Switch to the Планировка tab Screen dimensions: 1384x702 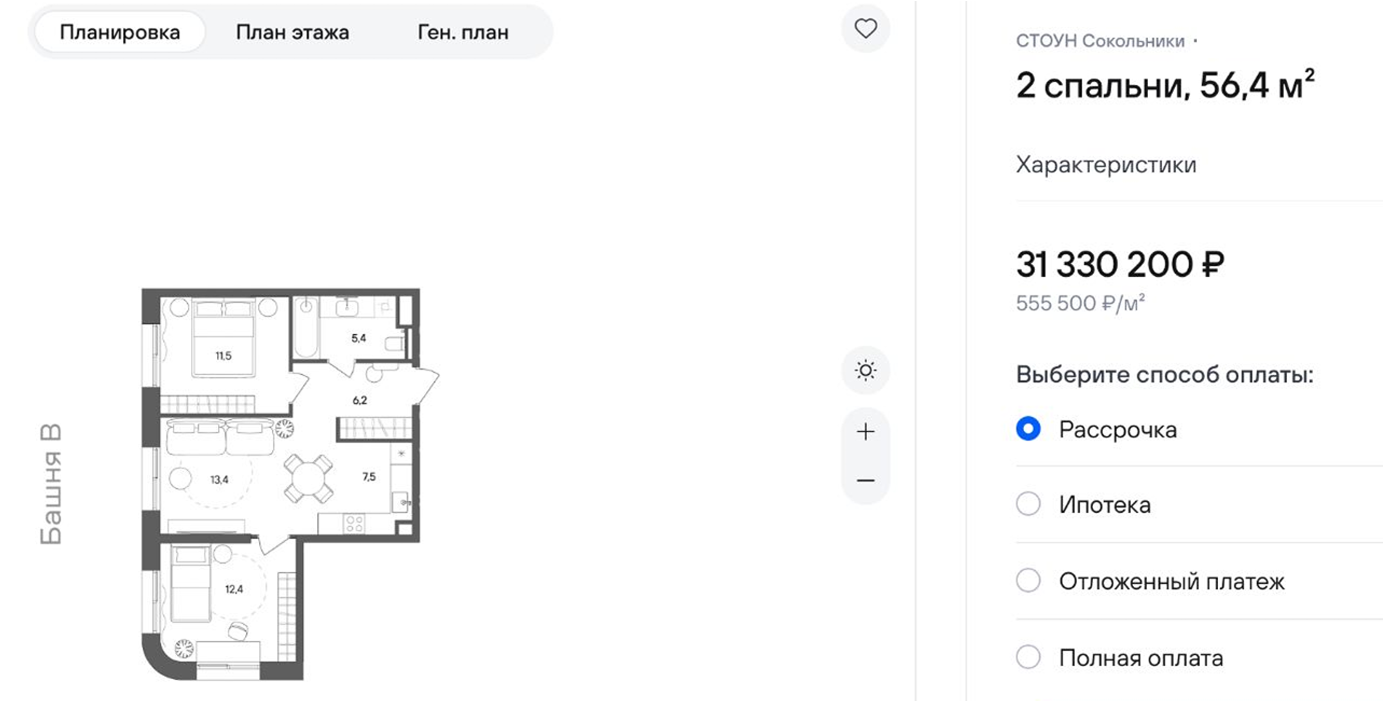(120, 32)
